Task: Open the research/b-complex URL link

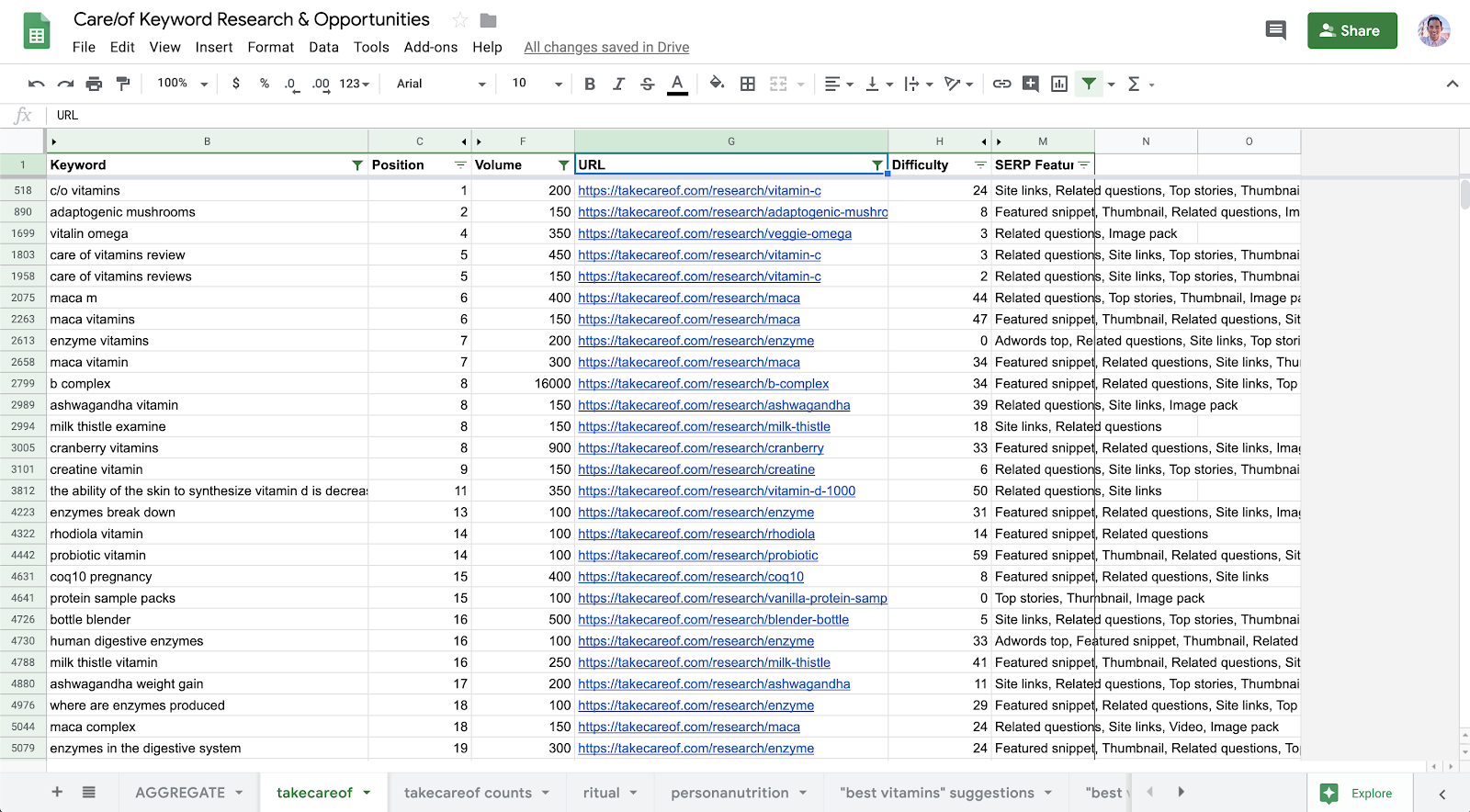Action: (x=704, y=384)
